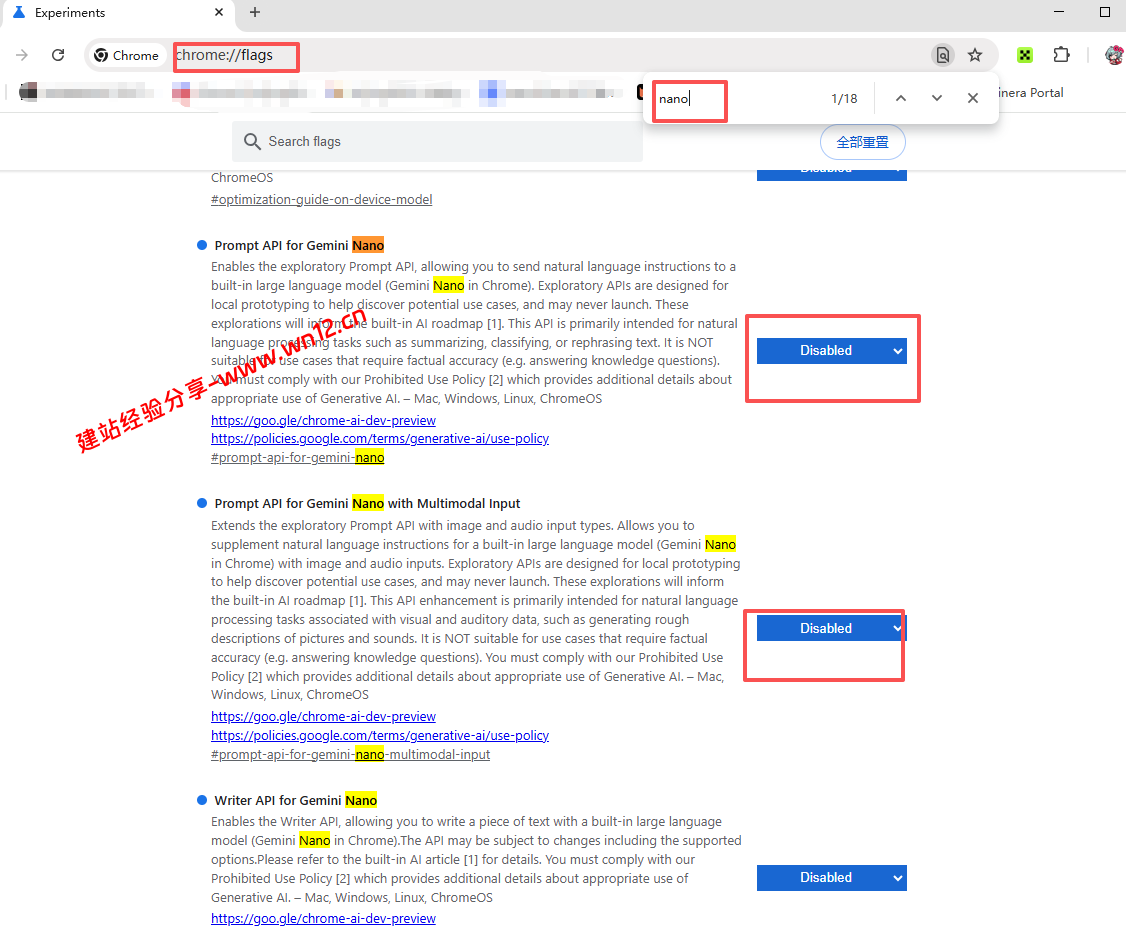Click #prompt-api-for-gemini-nano-multimodal-input anchor
Screen dimensions: 1126x927
point(350,755)
